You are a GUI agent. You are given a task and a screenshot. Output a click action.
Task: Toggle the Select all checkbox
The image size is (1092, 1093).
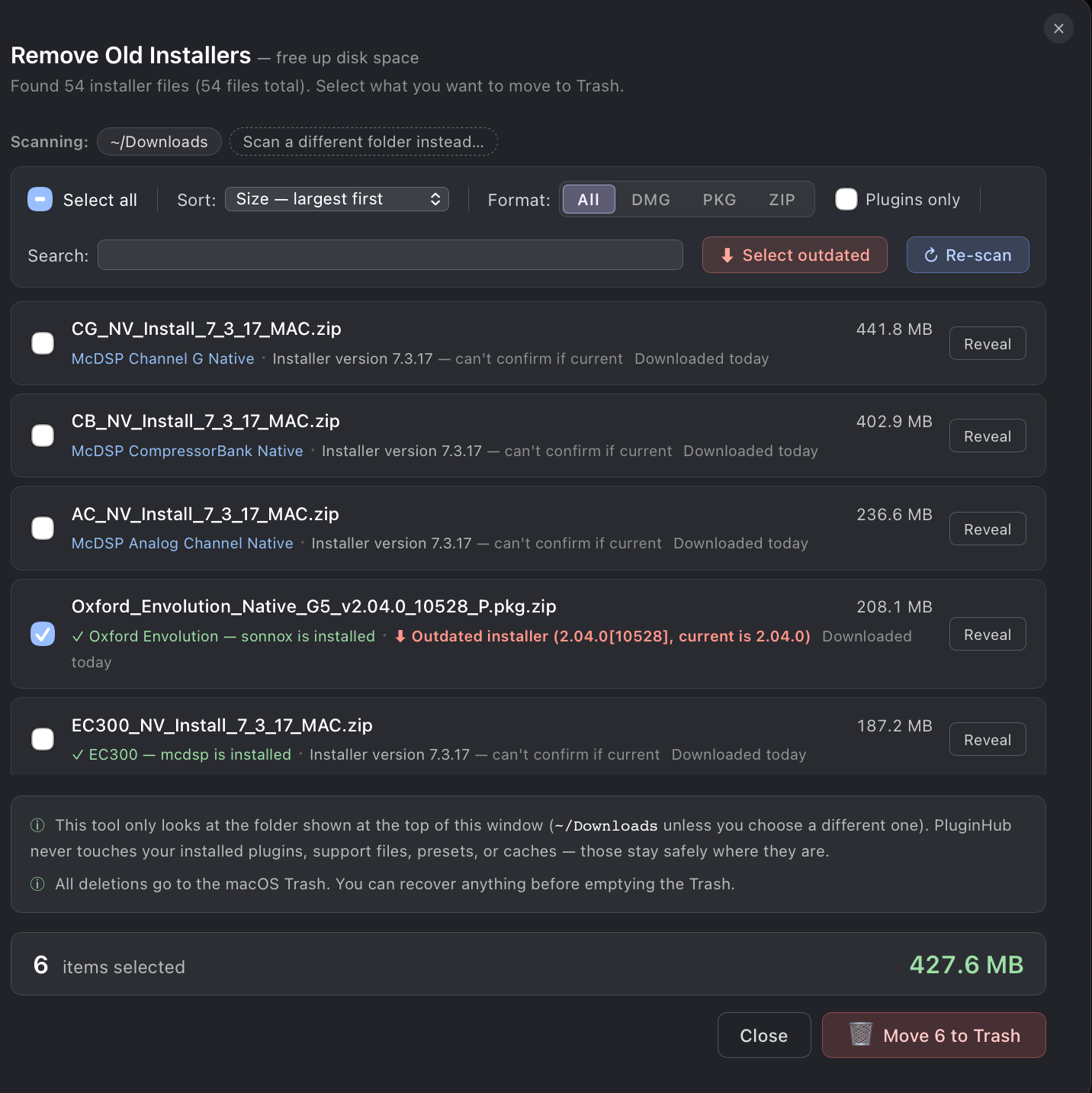point(40,199)
